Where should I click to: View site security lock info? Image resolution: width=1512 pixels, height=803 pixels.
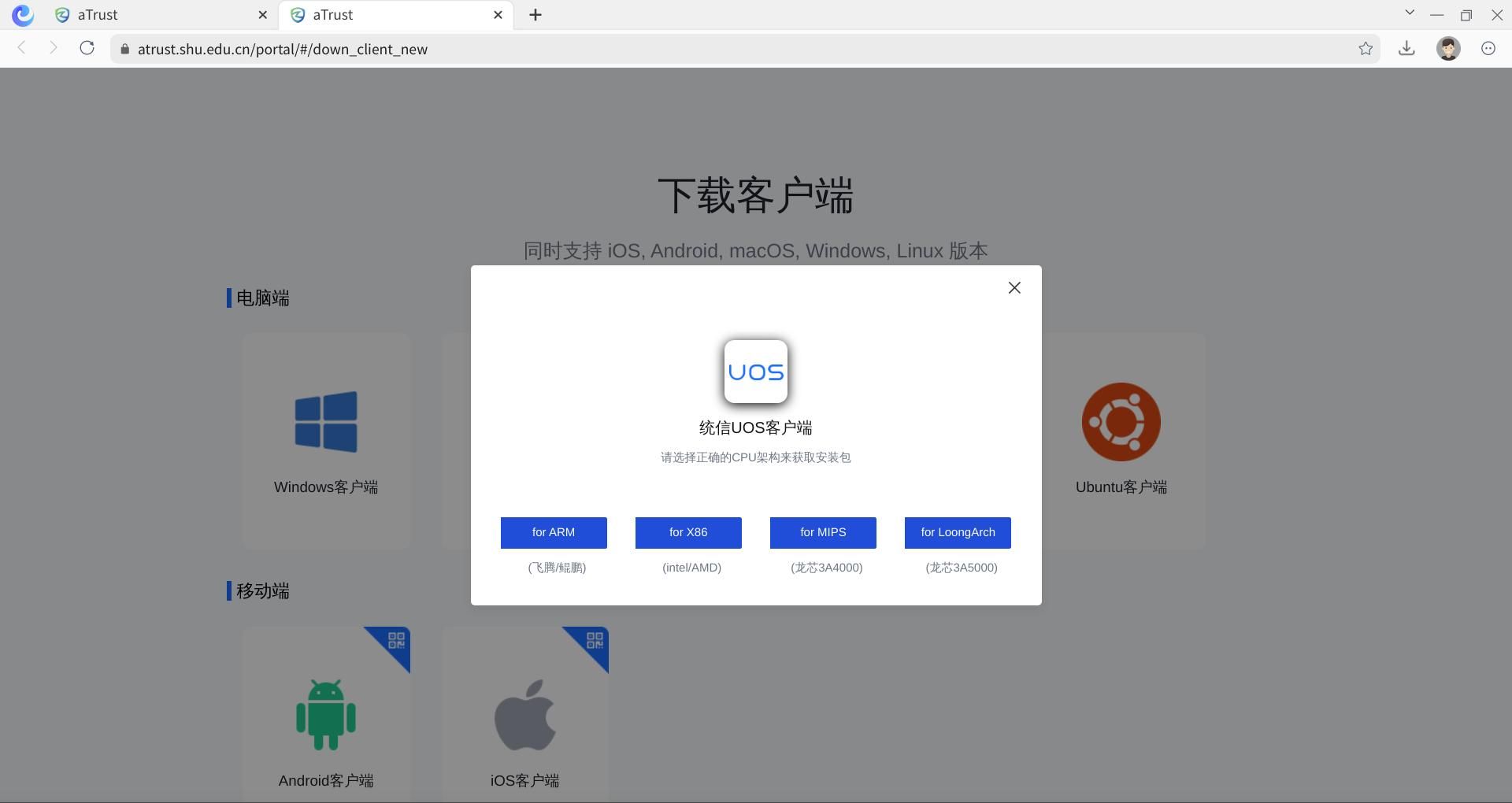pos(124,49)
